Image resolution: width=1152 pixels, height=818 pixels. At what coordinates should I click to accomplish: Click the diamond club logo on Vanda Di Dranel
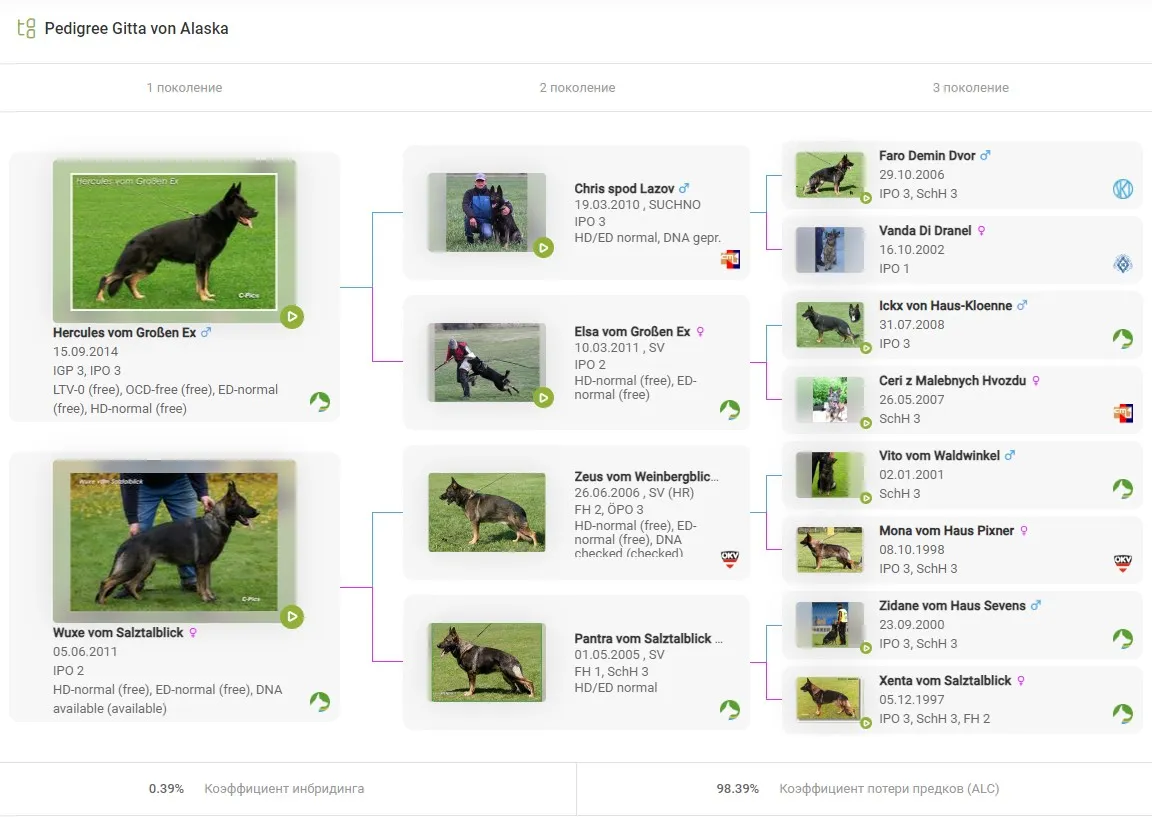pyautogui.click(x=1123, y=264)
